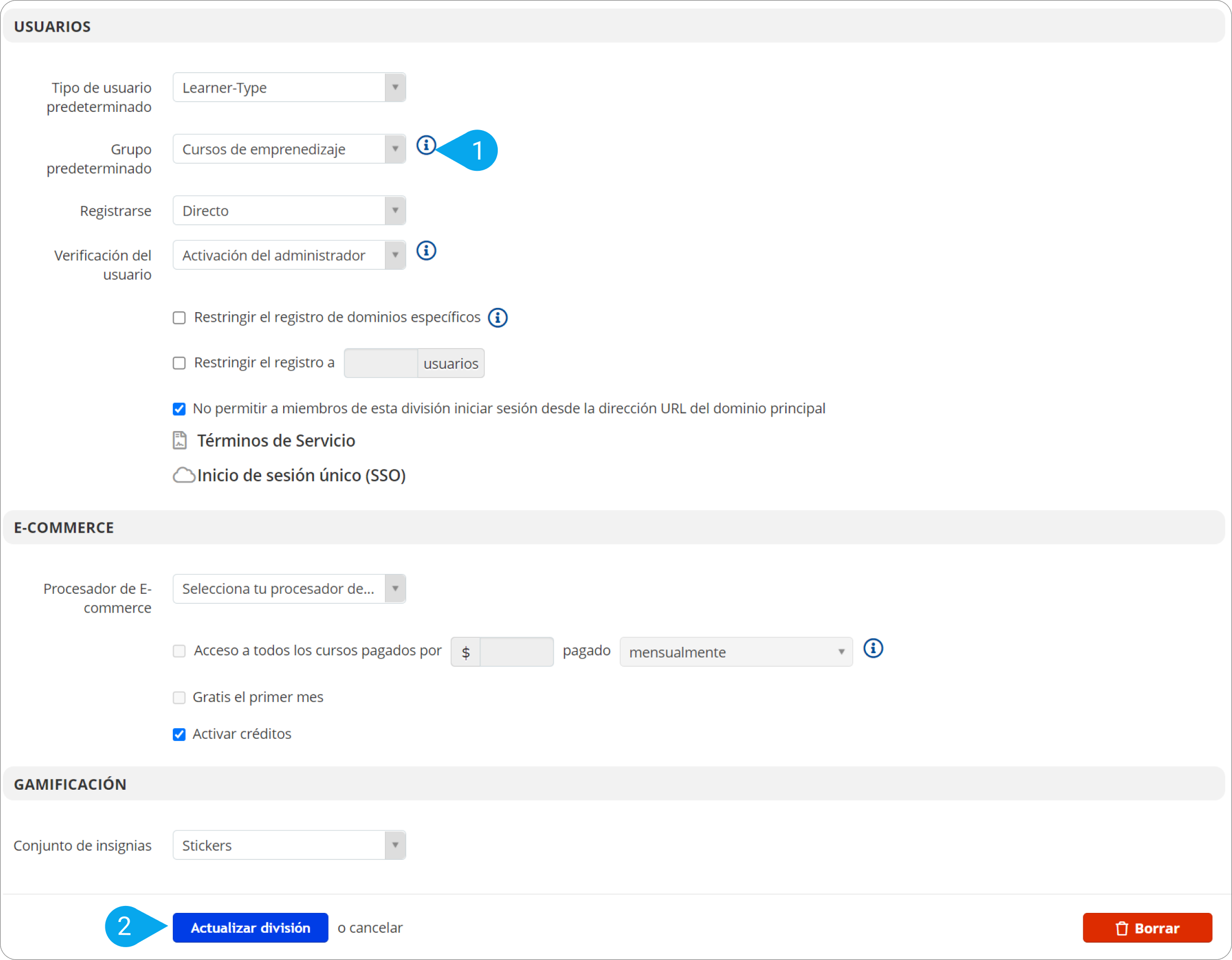This screenshot has width=1232, height=960.
Task: Open the Procesador de E-commerce dropdown
Action: (289, 588)
